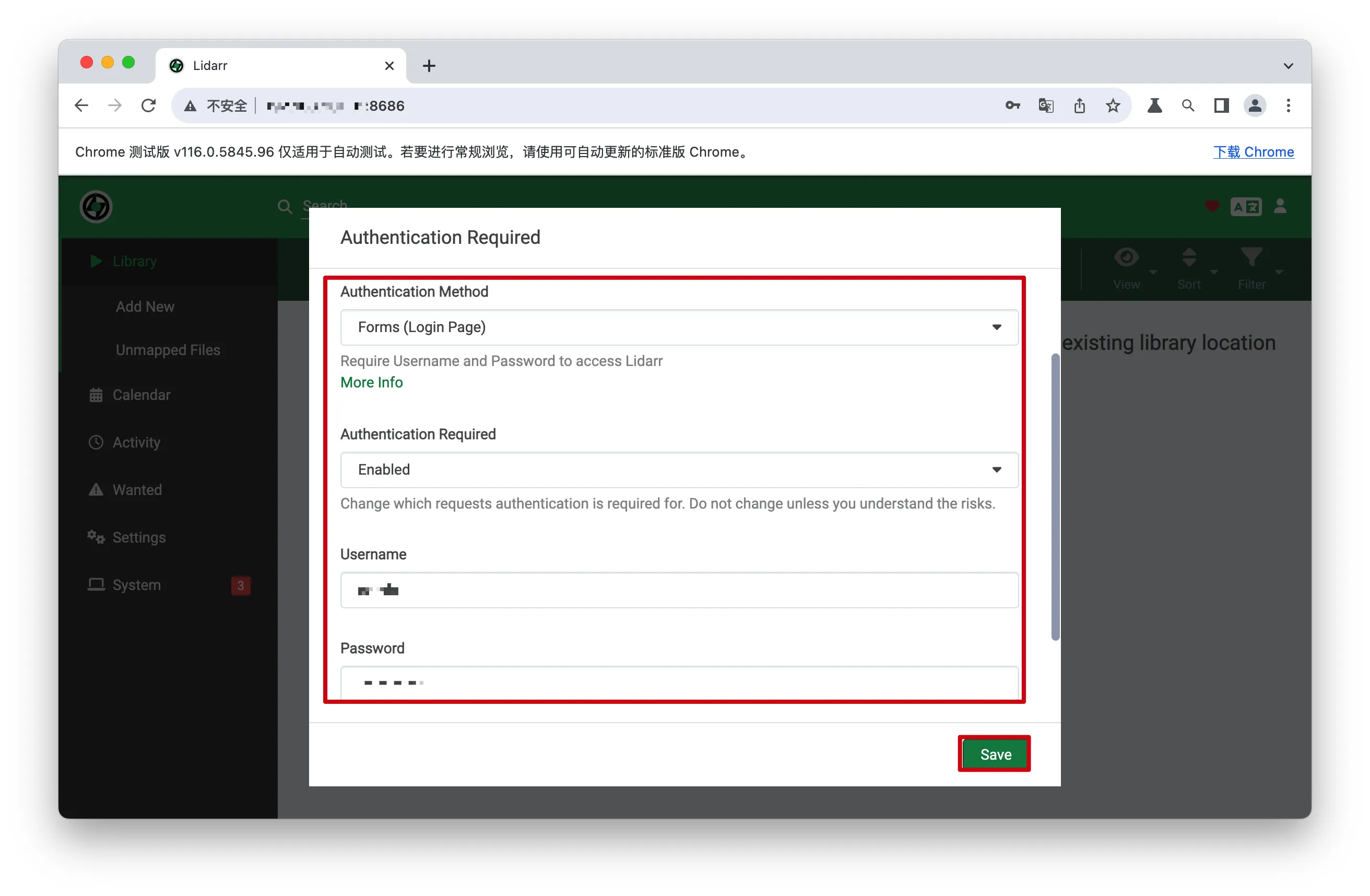Image resolution: width=1370 pixels, height=896 pixels.
Task: Open the Authentication Method dropdown
Action: tap(679, 327)
